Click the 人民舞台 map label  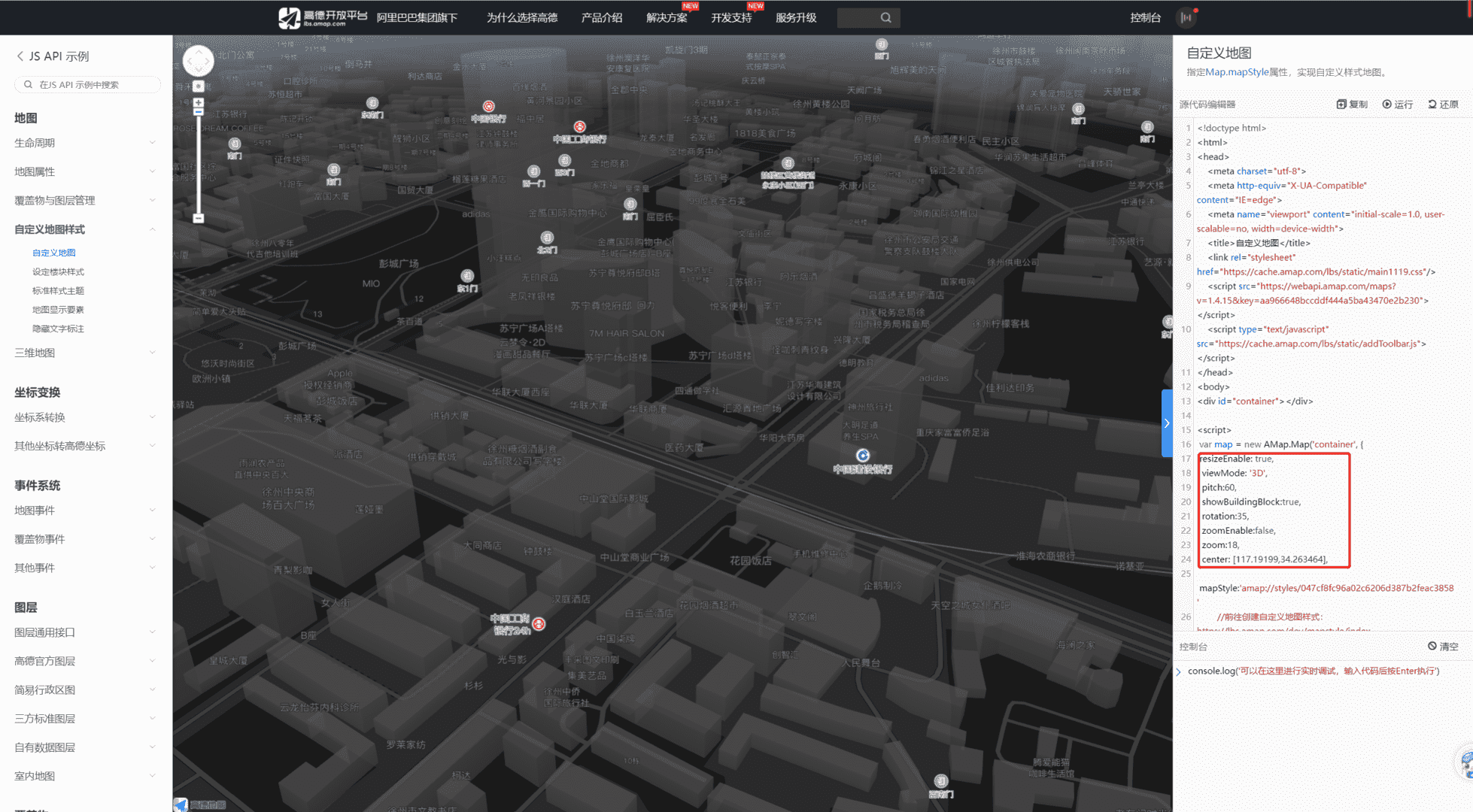861,663
